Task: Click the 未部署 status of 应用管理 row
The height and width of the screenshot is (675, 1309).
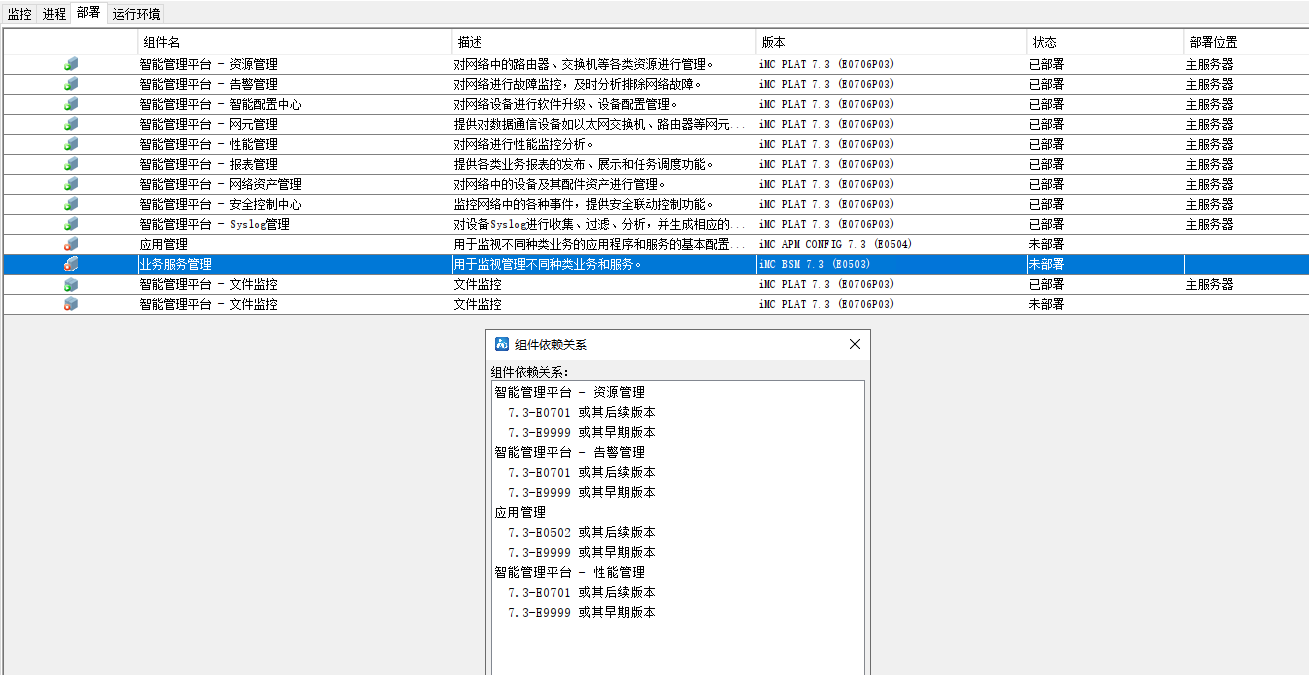Action: point(1047,244)
